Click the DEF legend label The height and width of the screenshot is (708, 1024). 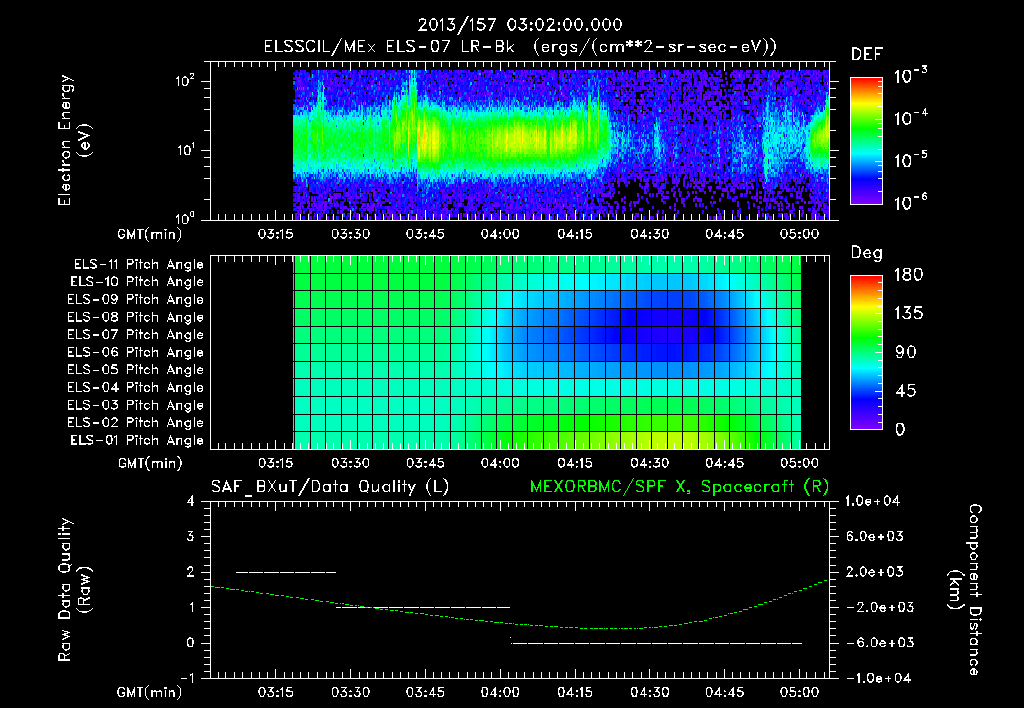(x=867, y=54)
